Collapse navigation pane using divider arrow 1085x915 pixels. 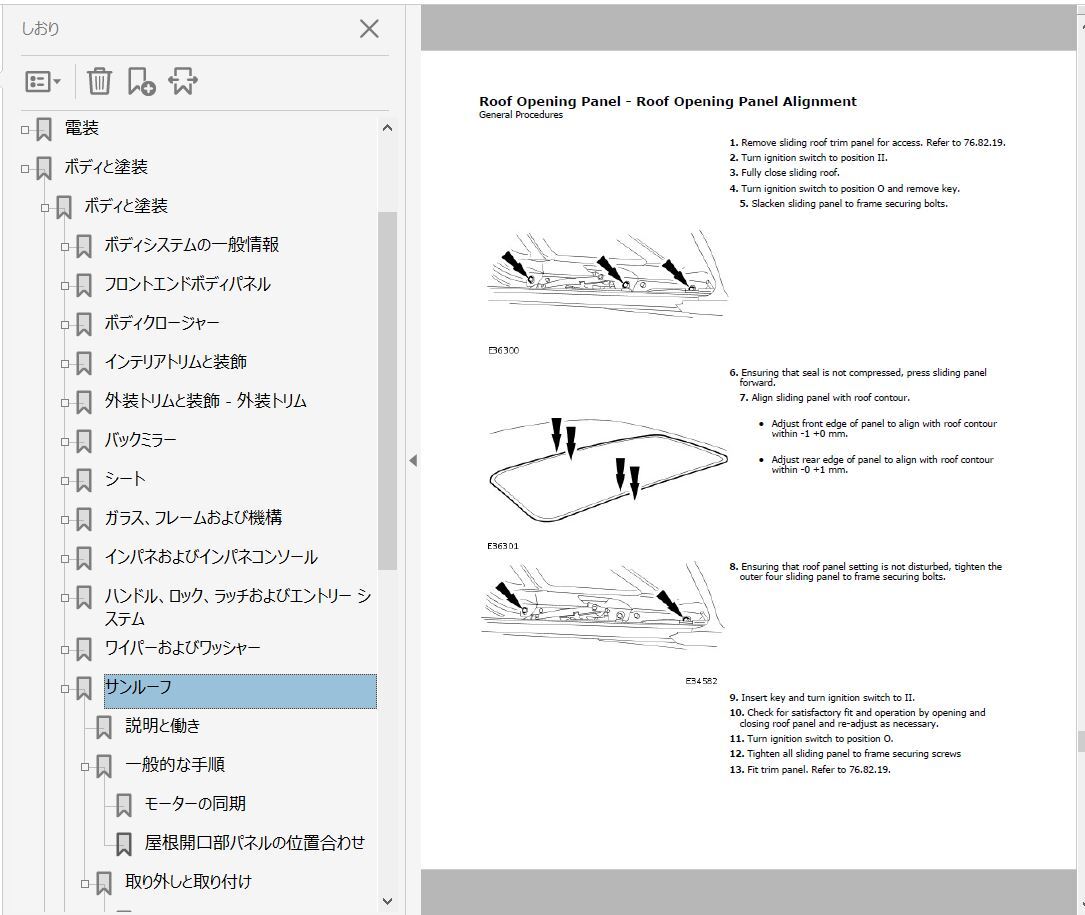[x=413, y=460]
